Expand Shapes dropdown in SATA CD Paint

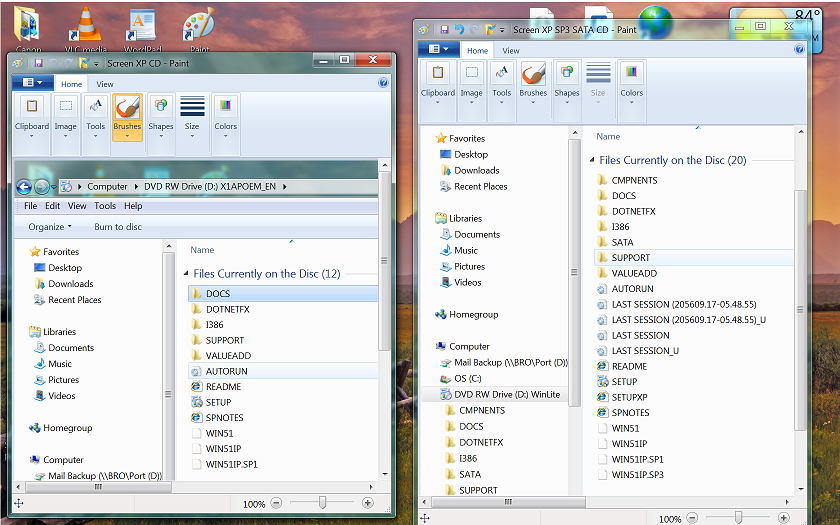[567, 102]
